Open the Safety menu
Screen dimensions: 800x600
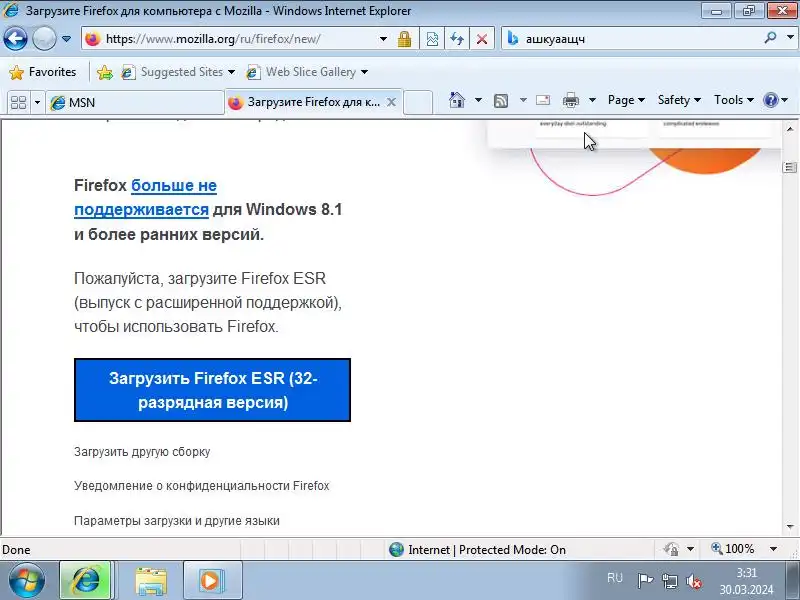(x=679, y=100)
